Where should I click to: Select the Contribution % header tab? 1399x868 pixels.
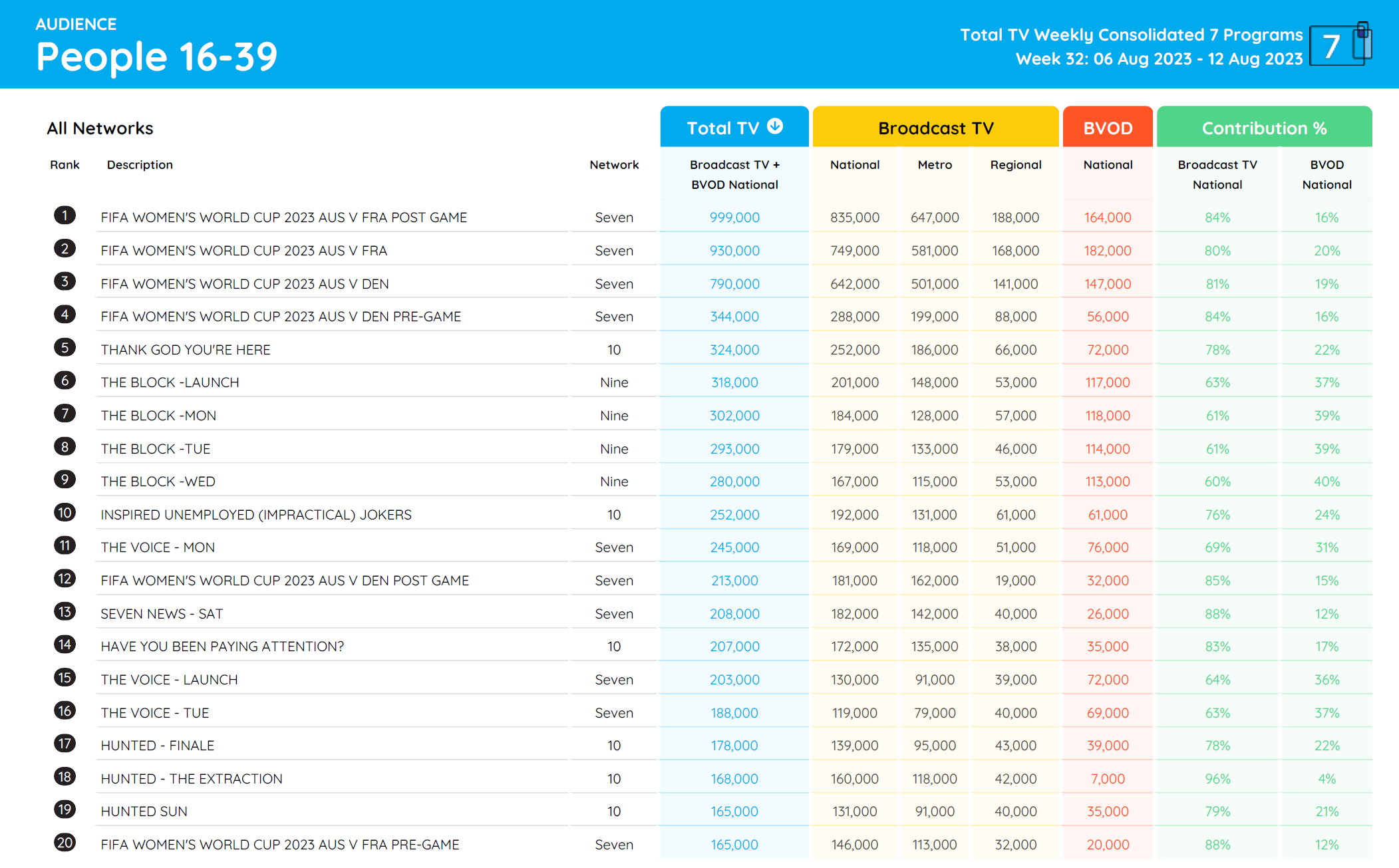click(x=1264, y=128)
